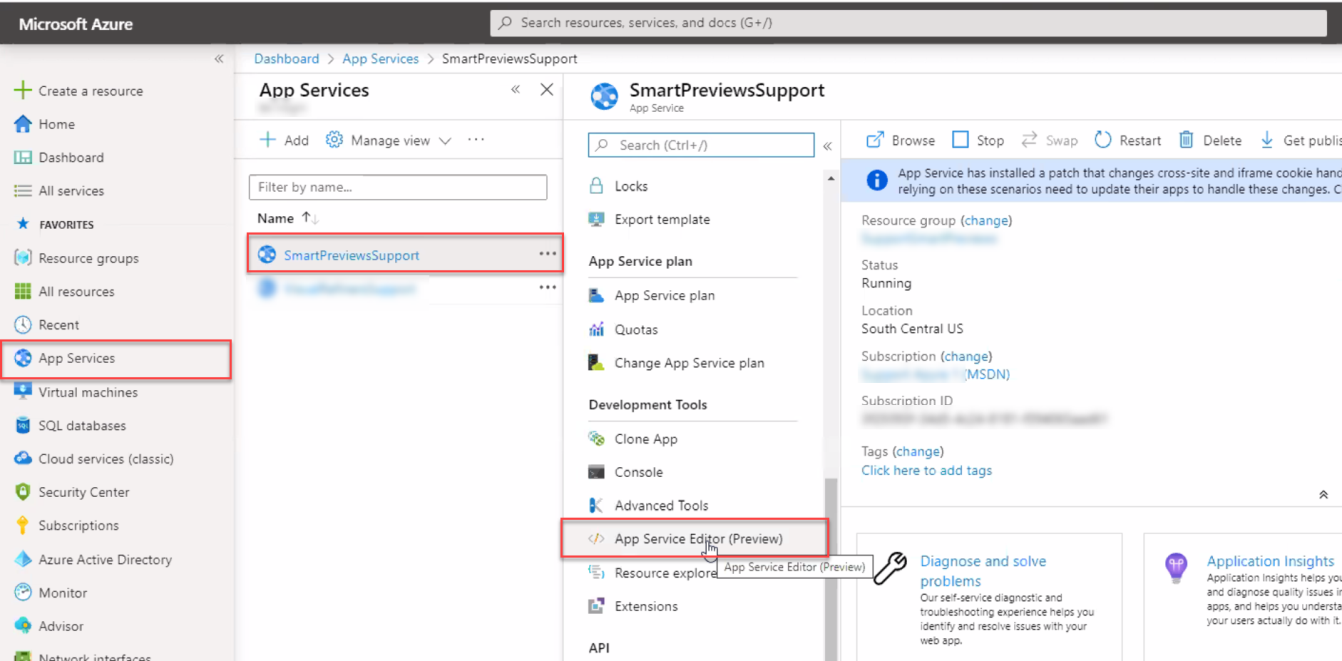Click the Browse toolbar button
1342x661 pixels.
tap(900, 140)
